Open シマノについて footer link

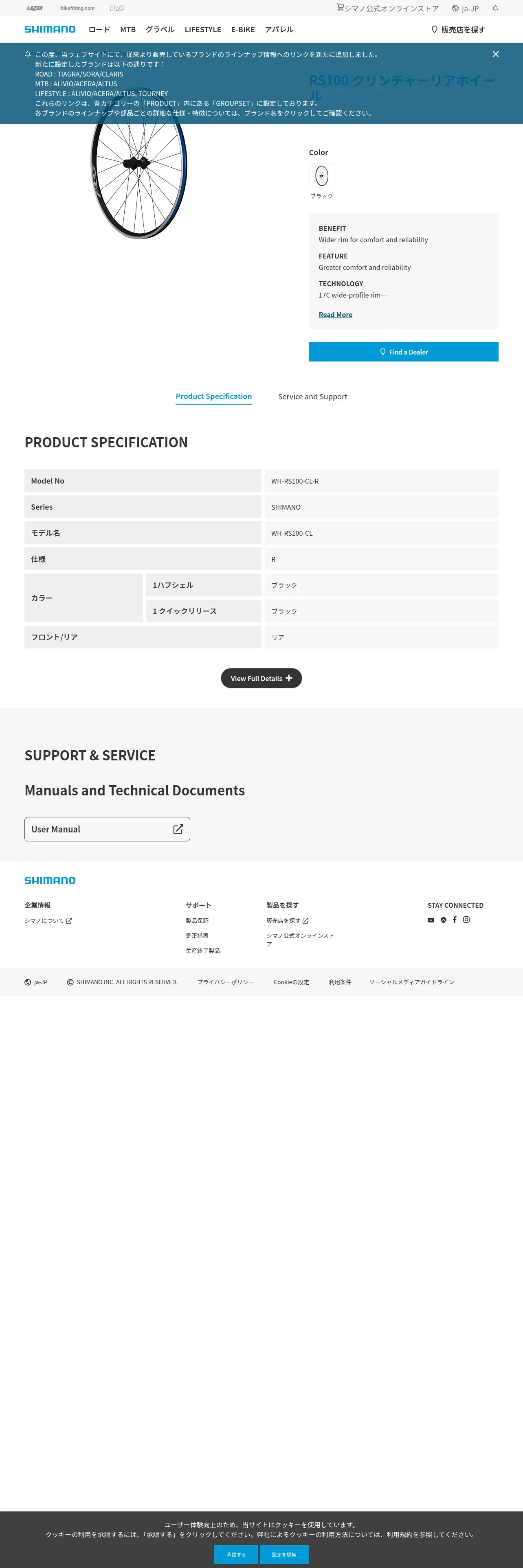point(48,920)
